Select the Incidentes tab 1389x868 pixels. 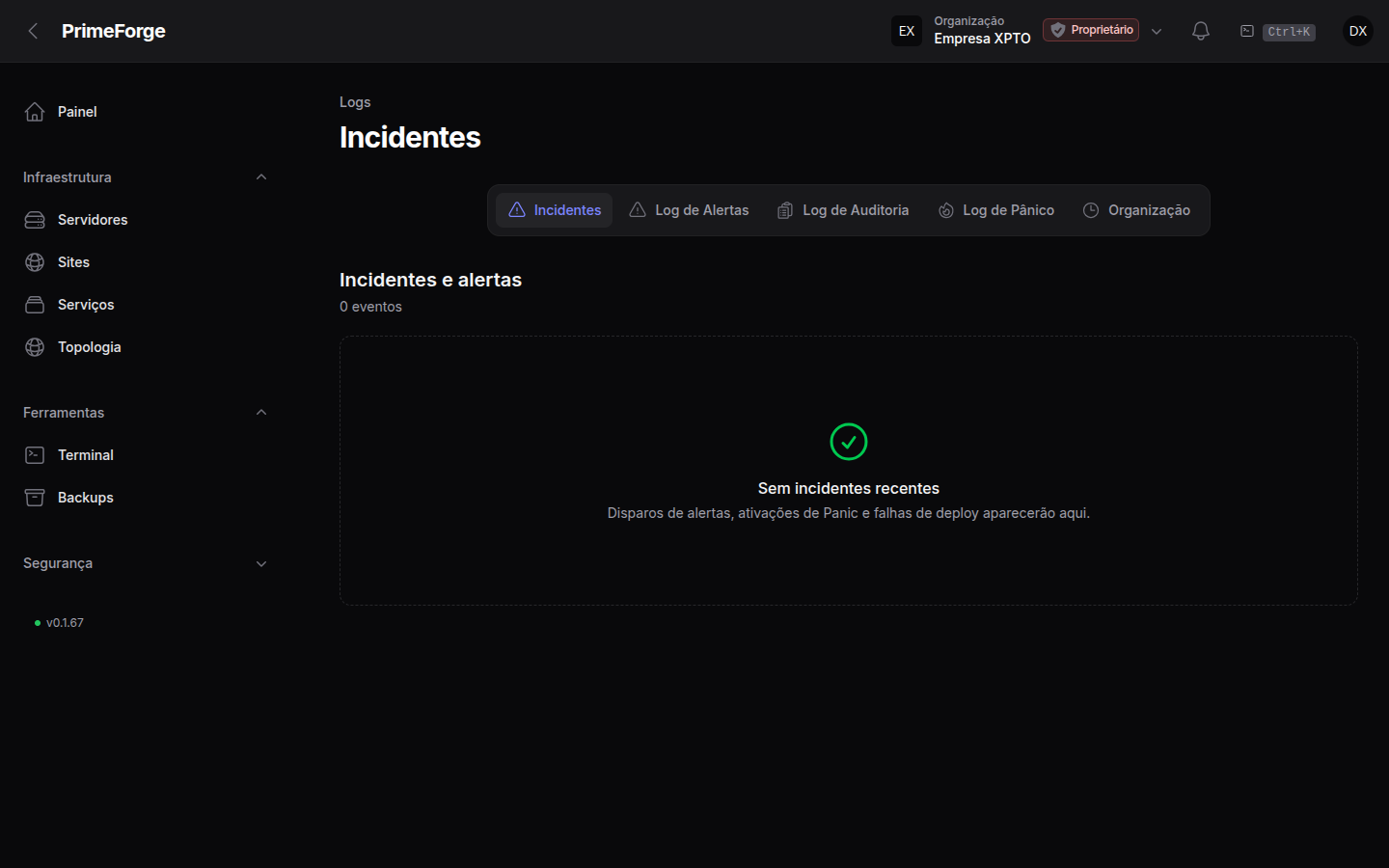coord(555,210)
